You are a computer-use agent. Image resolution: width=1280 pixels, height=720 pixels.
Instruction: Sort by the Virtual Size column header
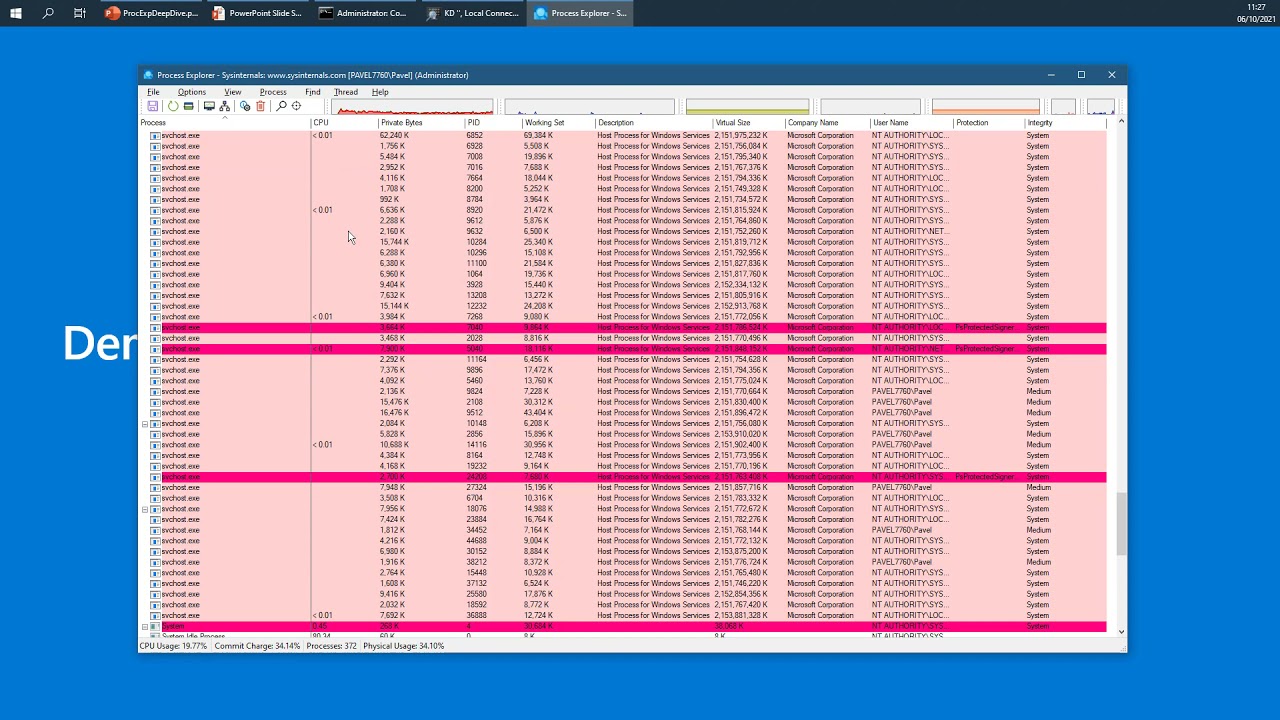click(748, 123)
